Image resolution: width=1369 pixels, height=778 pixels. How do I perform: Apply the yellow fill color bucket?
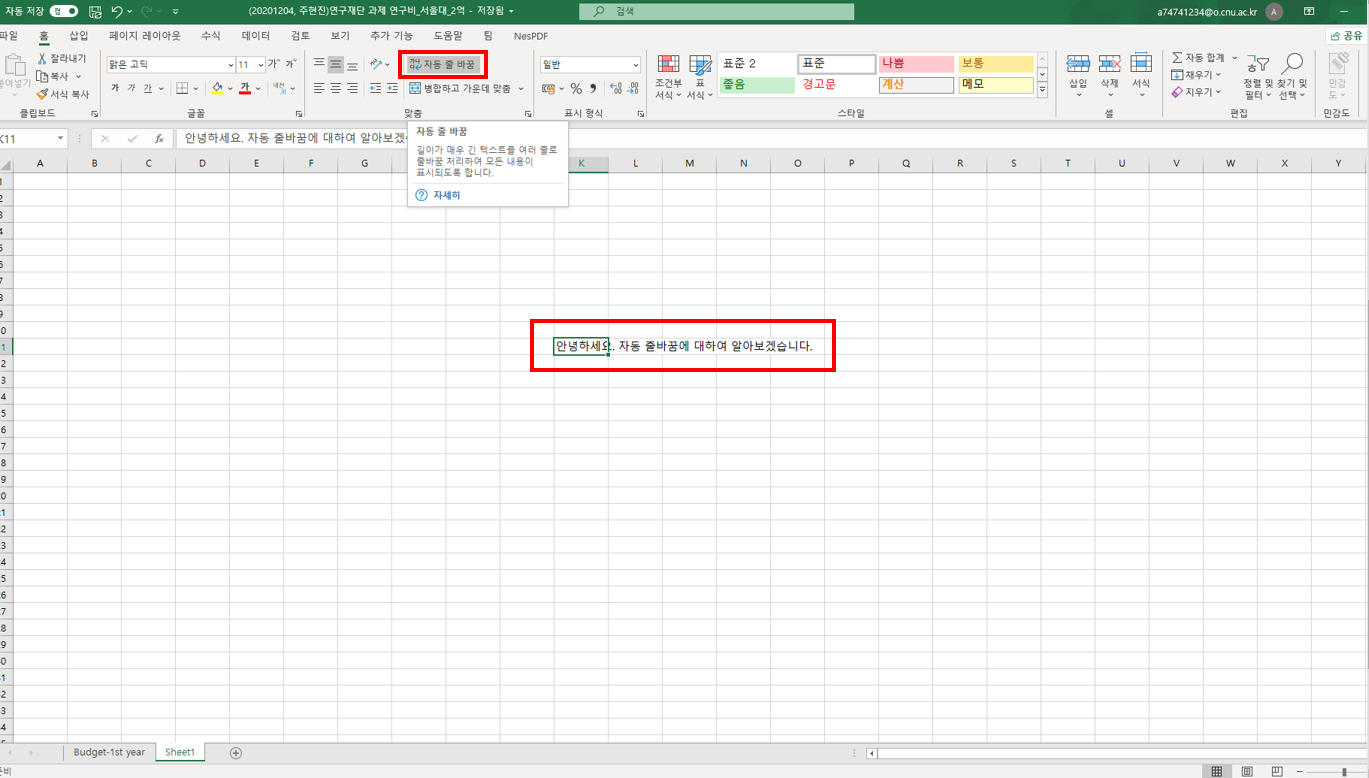point(217,89)
